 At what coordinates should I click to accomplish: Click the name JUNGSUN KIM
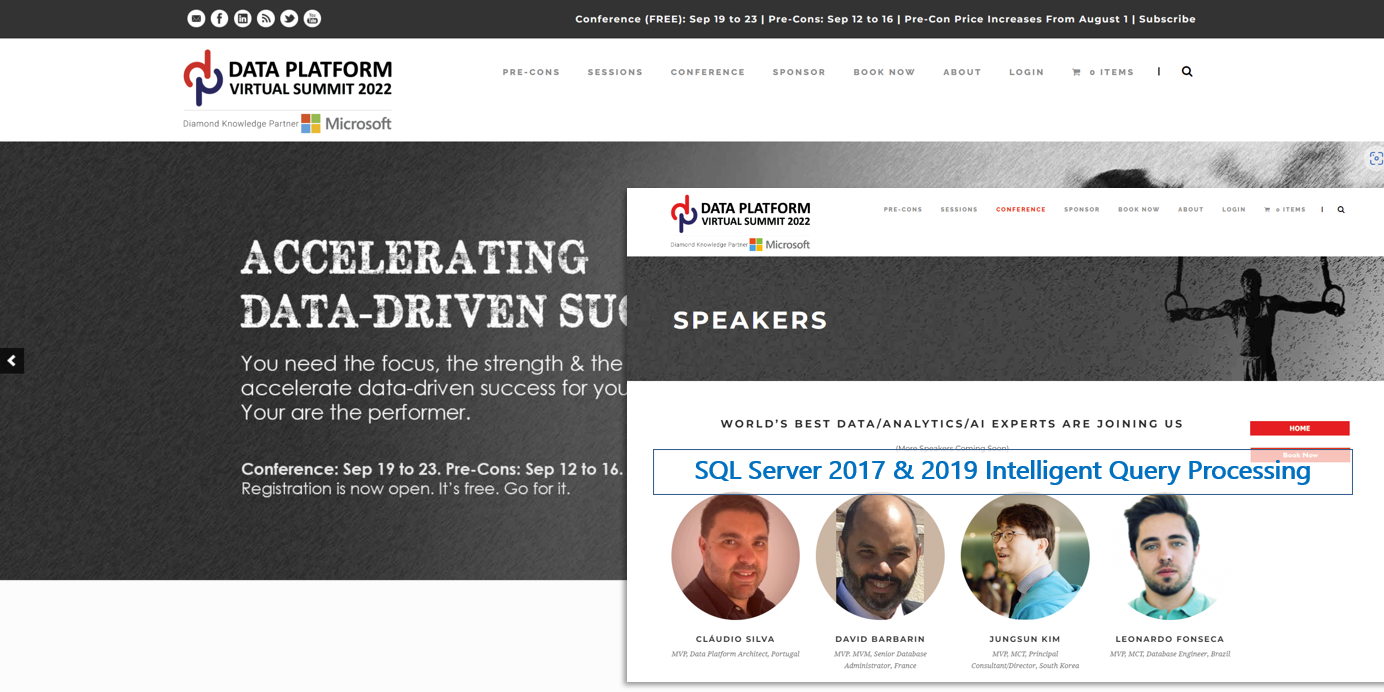[x=1025, y=639]
